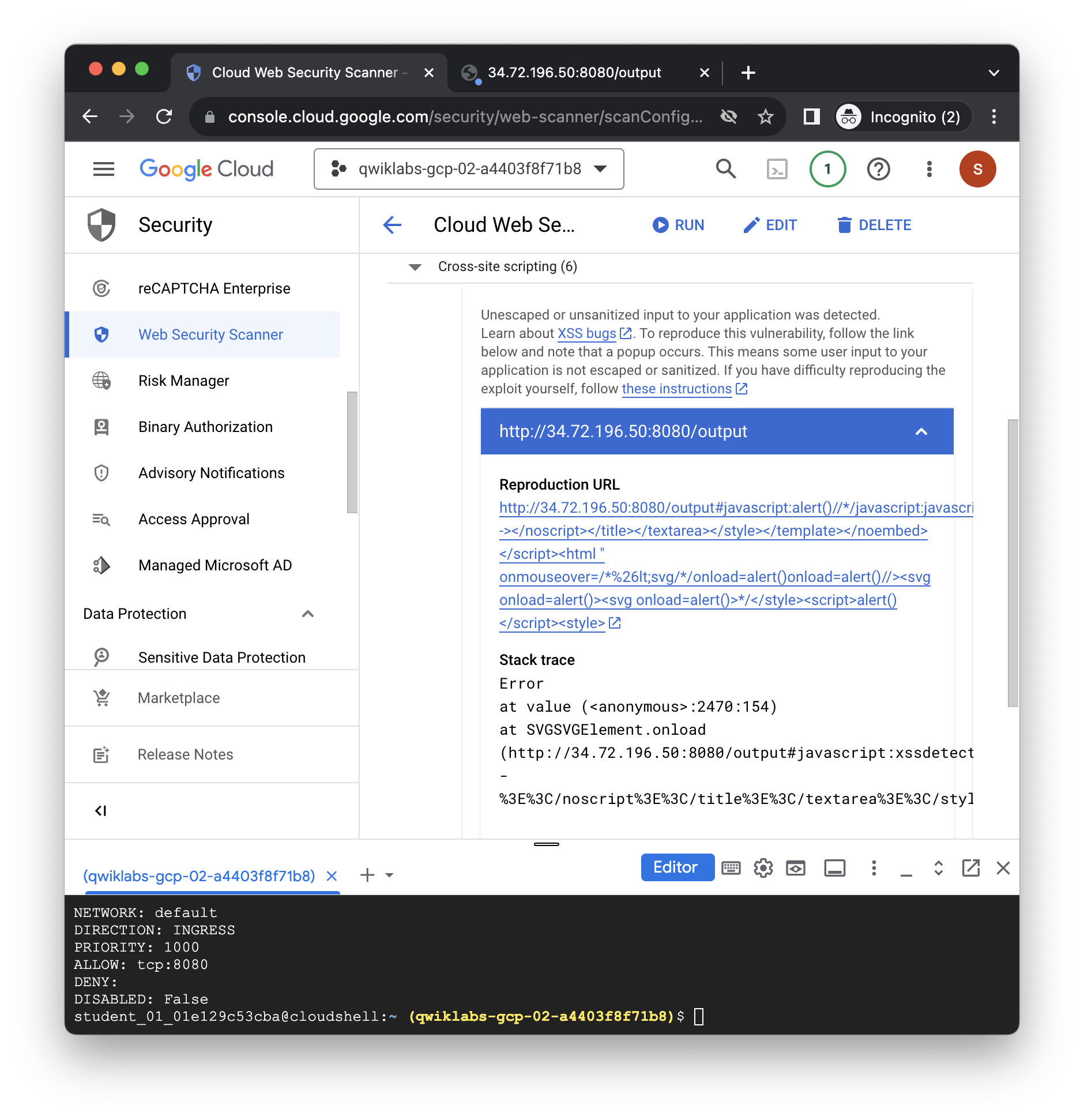Open notifications showing one alert
The width and height of the screenshot is (1084, 1120).
827,169
